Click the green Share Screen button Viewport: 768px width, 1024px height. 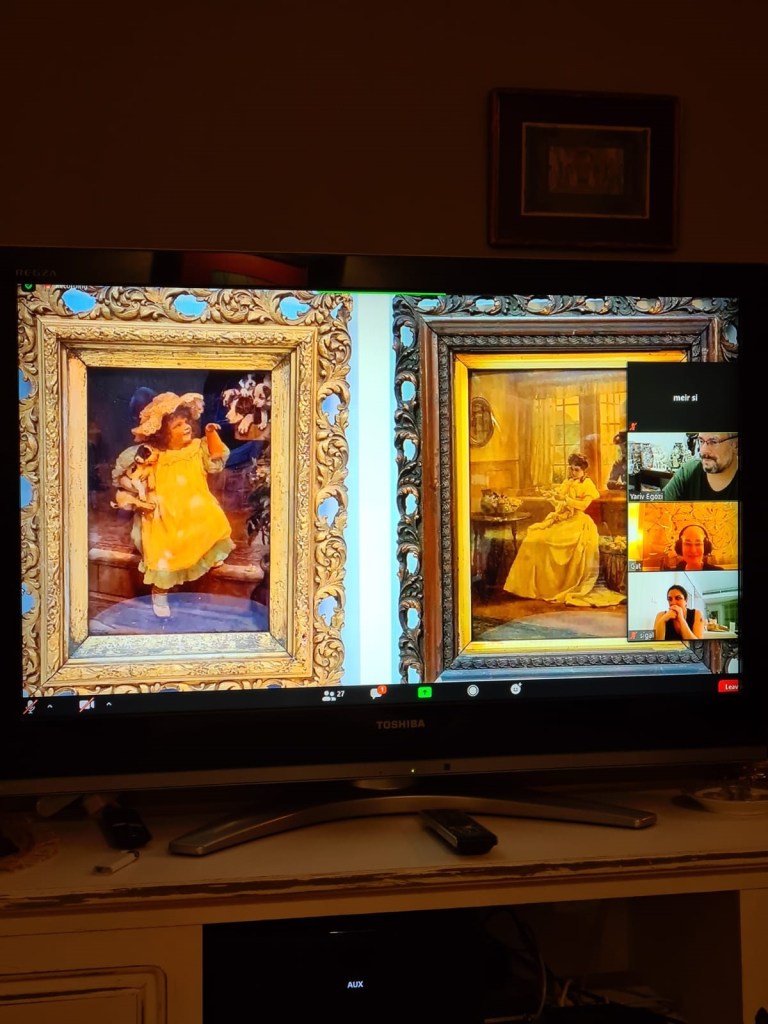424,691
